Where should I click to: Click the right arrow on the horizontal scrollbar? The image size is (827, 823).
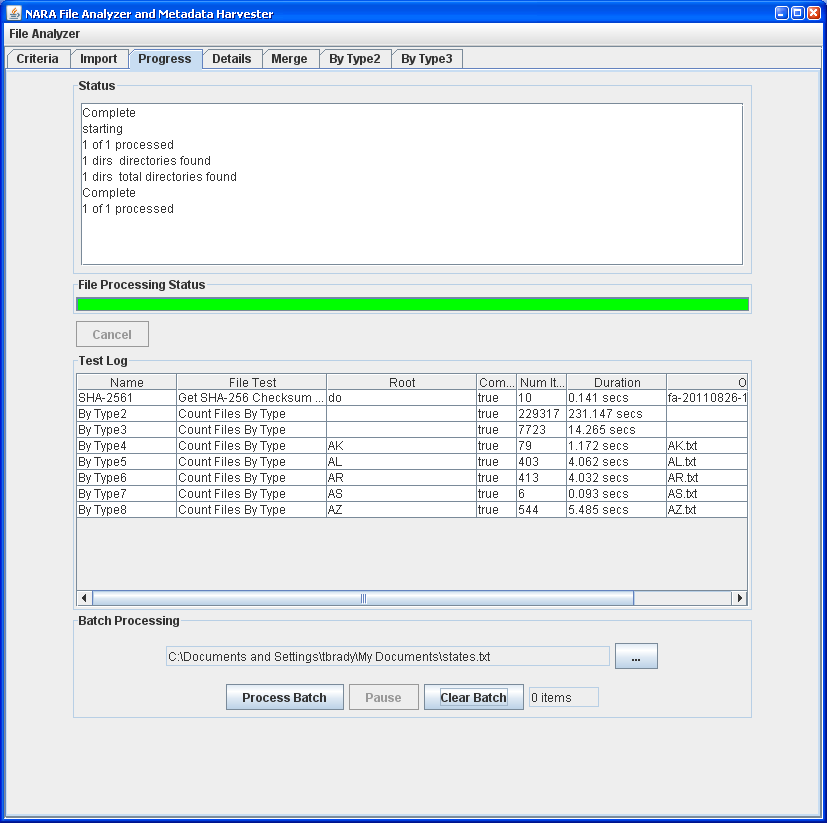tap(739, 597)
